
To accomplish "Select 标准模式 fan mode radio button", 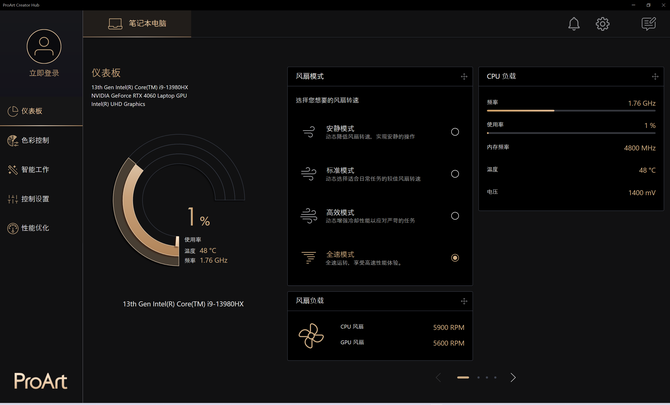I will 455,174.
